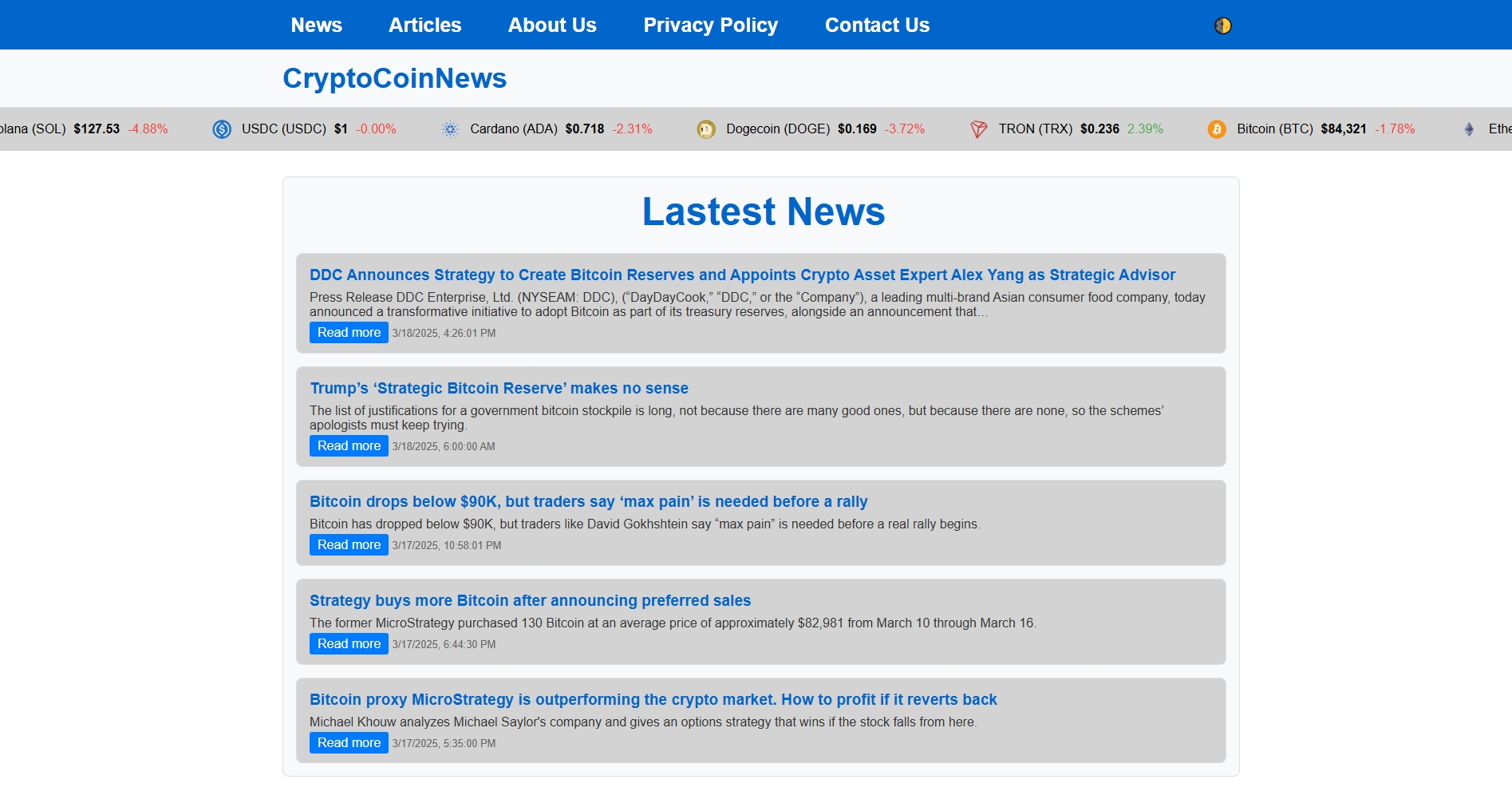Click Solana price $127.53 in ticker
This screenshot has height=795, width=1512.
(97, 129)
